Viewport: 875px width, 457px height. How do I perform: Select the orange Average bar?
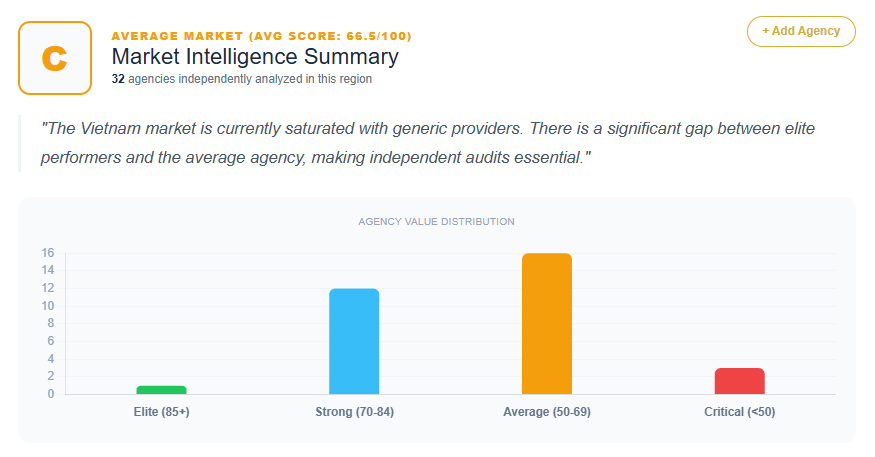[547, 323]
